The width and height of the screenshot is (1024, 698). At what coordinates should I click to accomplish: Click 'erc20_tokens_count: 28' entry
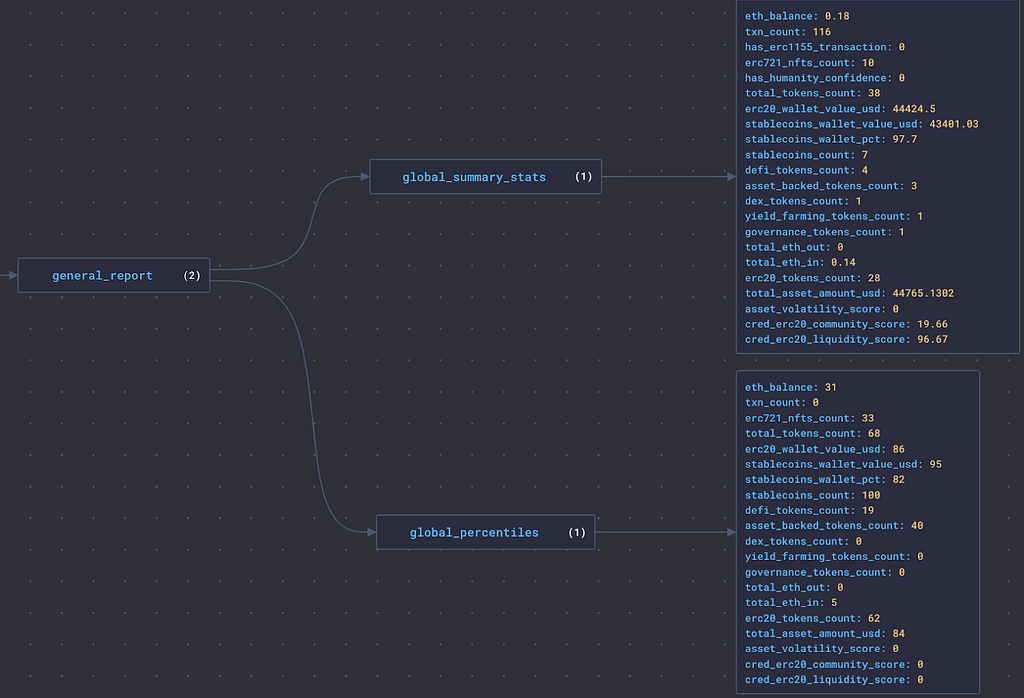click(x=812, y=278)
